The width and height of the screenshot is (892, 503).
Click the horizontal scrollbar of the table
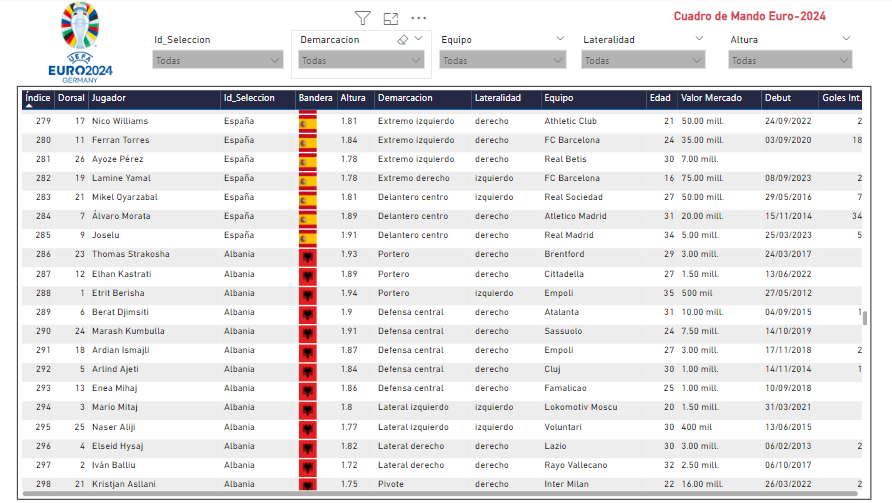[x=440, y=493]
